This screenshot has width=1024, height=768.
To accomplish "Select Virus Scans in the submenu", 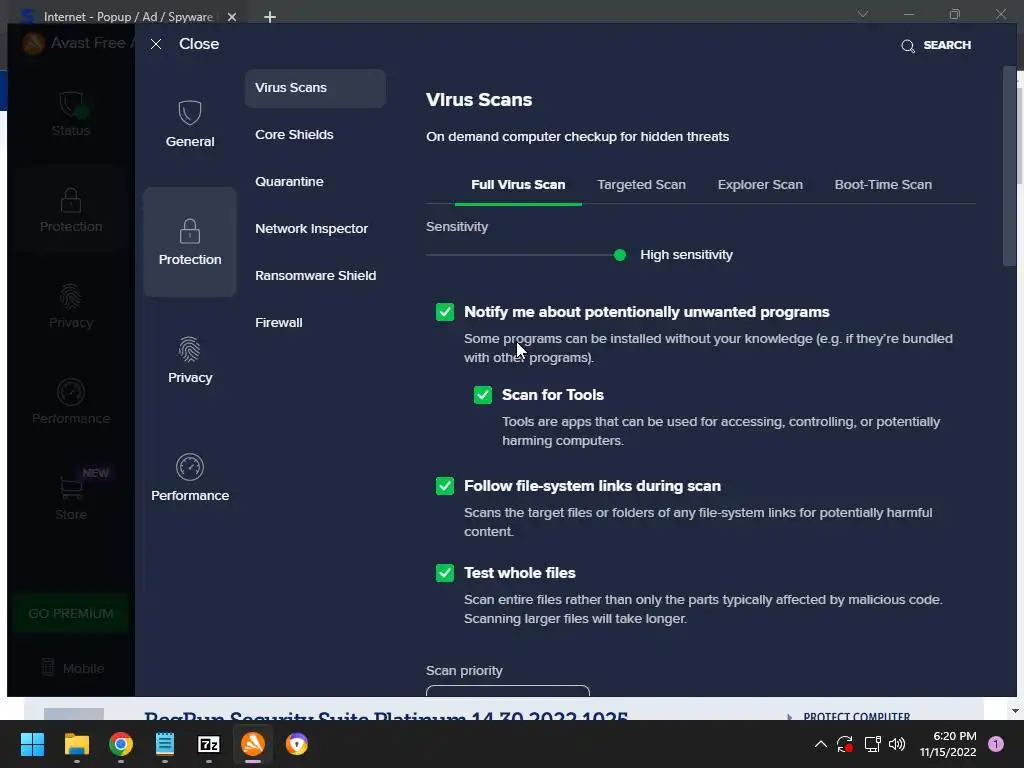I will [315, 88].
